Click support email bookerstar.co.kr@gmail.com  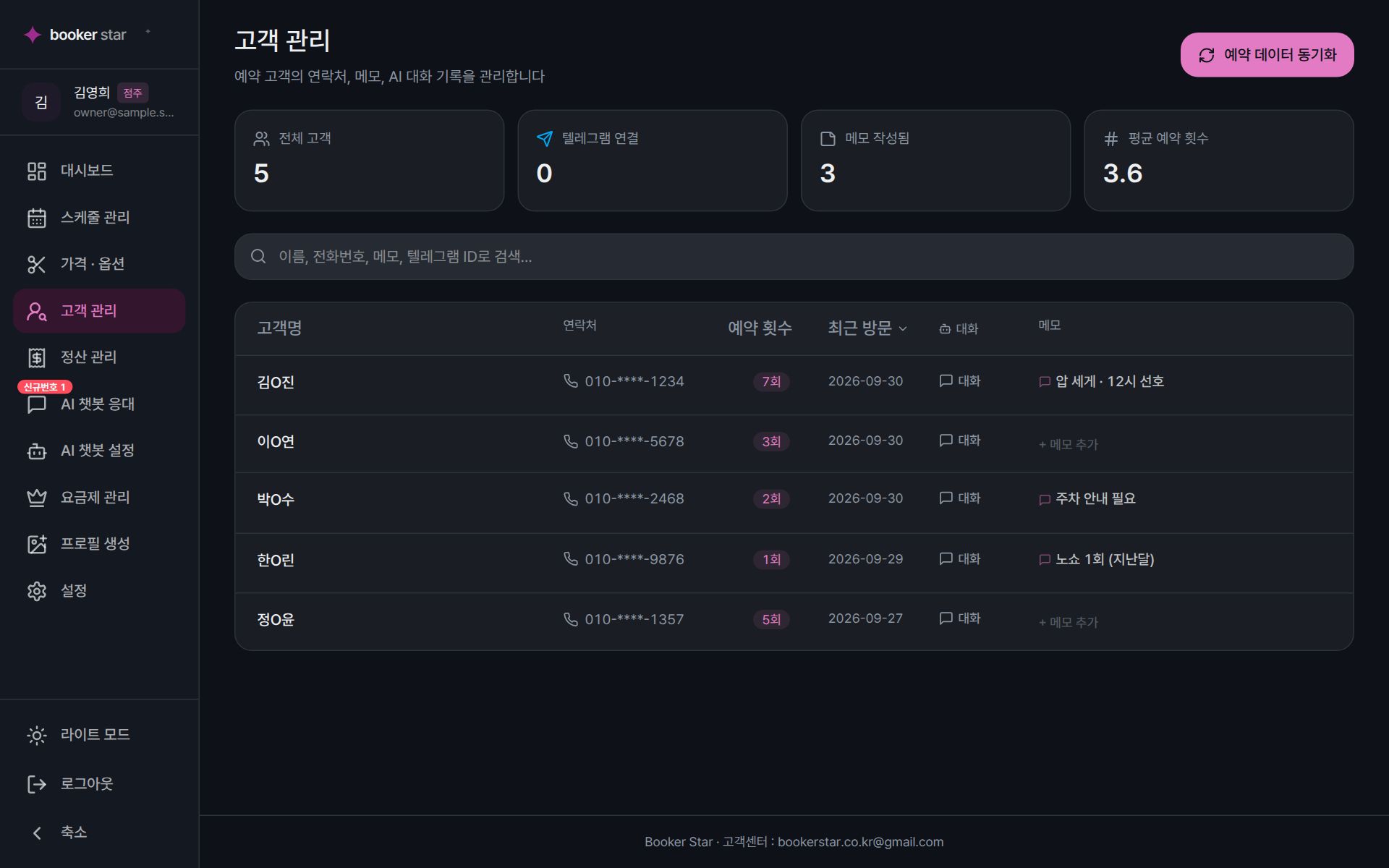tap(860, 842)
